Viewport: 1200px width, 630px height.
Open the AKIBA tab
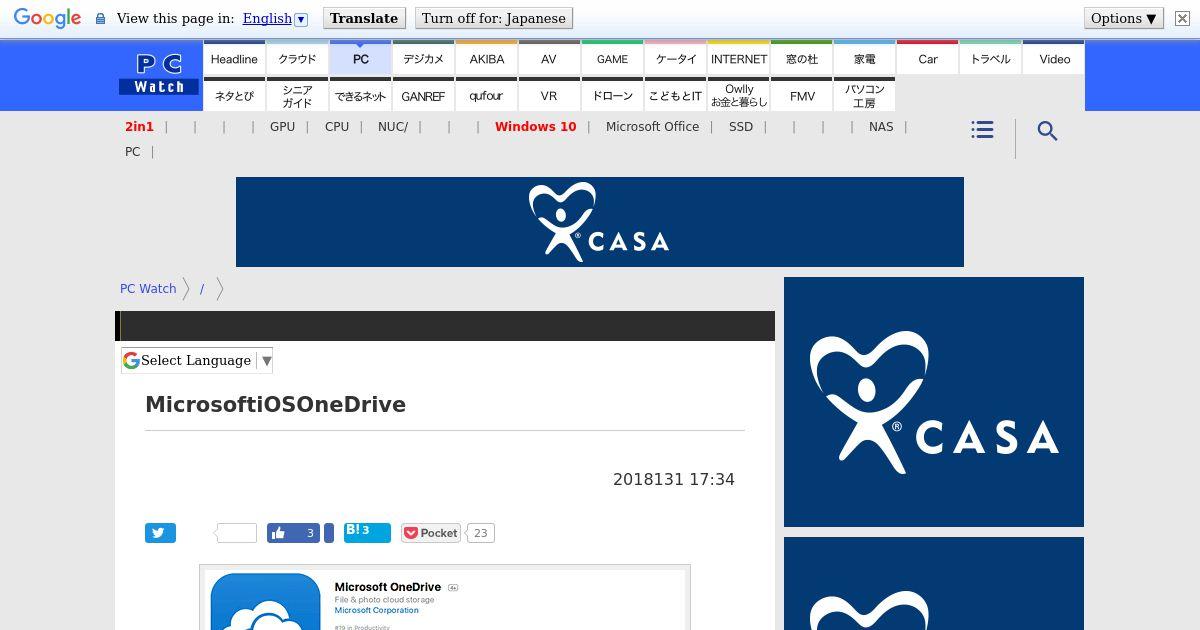tap(486, 59)
